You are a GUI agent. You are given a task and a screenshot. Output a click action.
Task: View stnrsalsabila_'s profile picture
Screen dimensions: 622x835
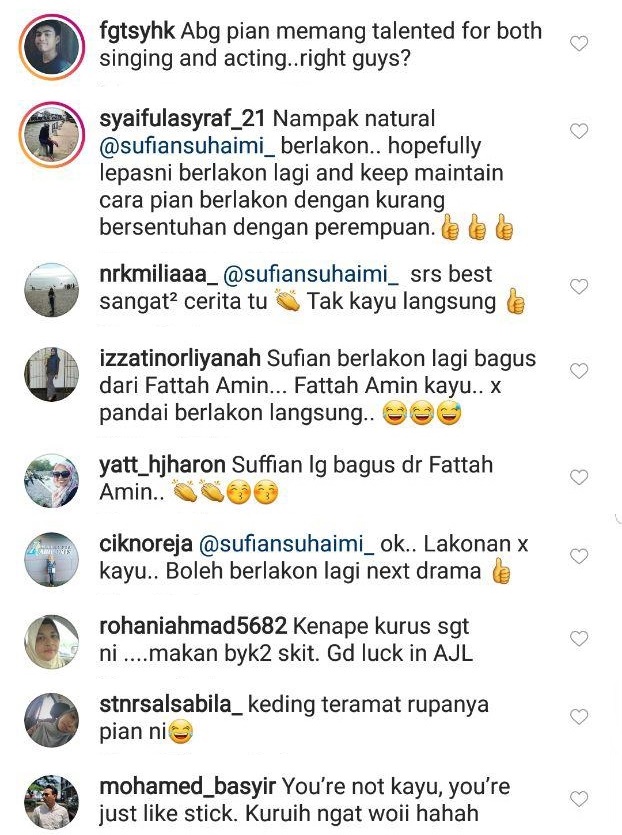pos(52,720)
